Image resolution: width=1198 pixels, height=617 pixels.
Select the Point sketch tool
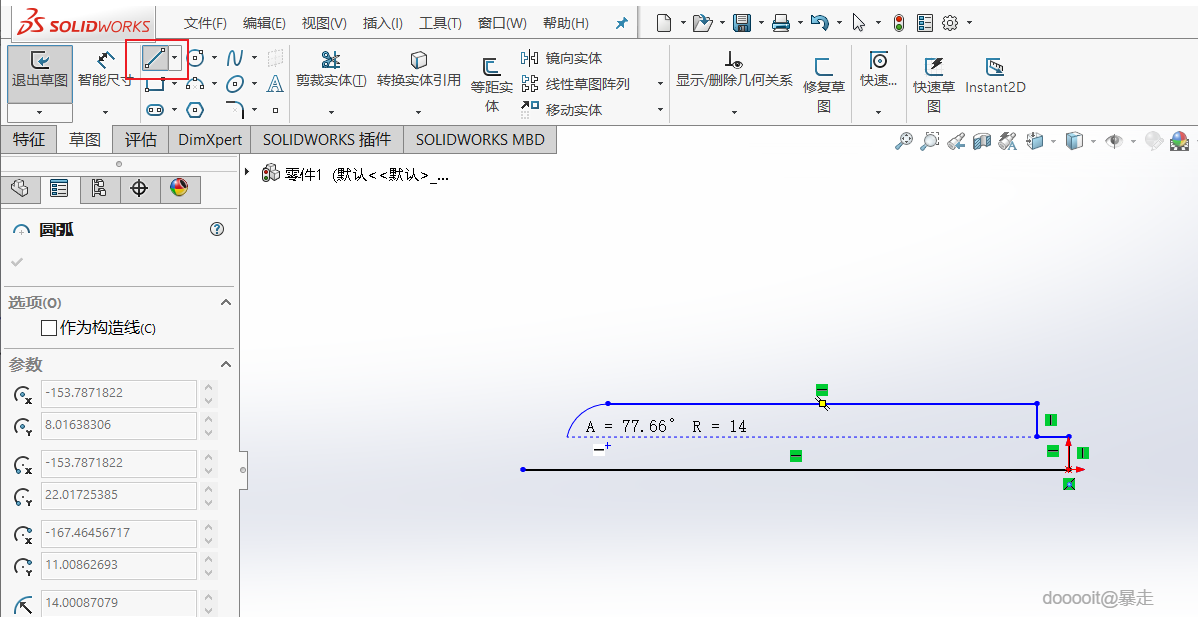tap(275, 110)
